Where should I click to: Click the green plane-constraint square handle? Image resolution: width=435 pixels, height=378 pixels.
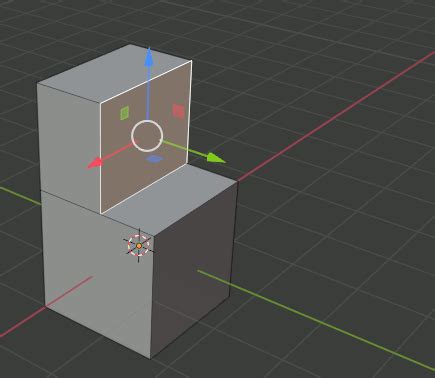pos(124,113)
